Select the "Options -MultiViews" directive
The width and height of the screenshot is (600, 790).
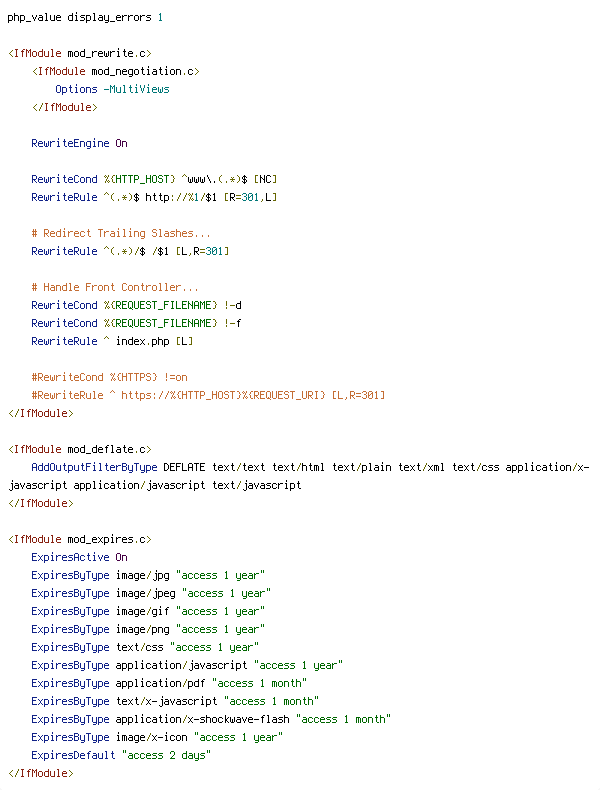(112, 89)
